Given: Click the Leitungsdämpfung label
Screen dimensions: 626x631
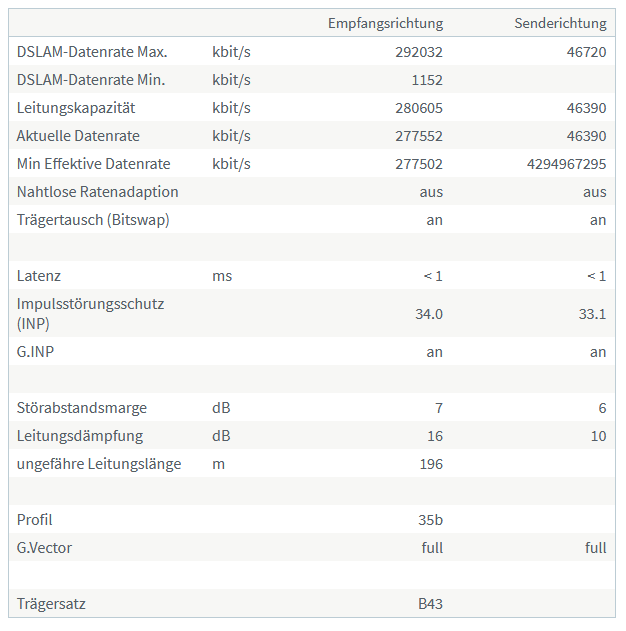Looking at the screenshot, I should point(80,436).
